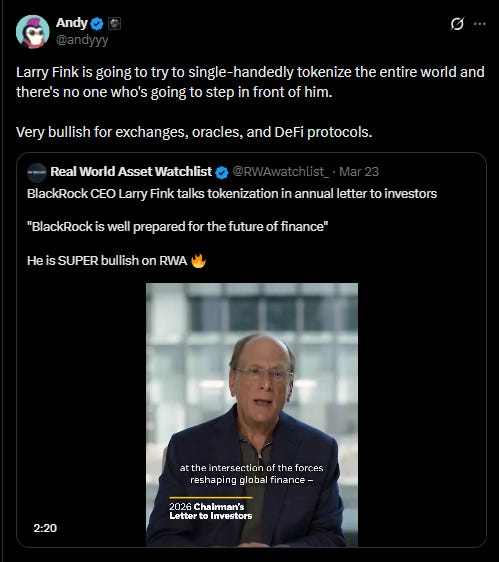Click Andy's blue verified checkmark badge
The image size is (499, 562).
pos(97,24)
